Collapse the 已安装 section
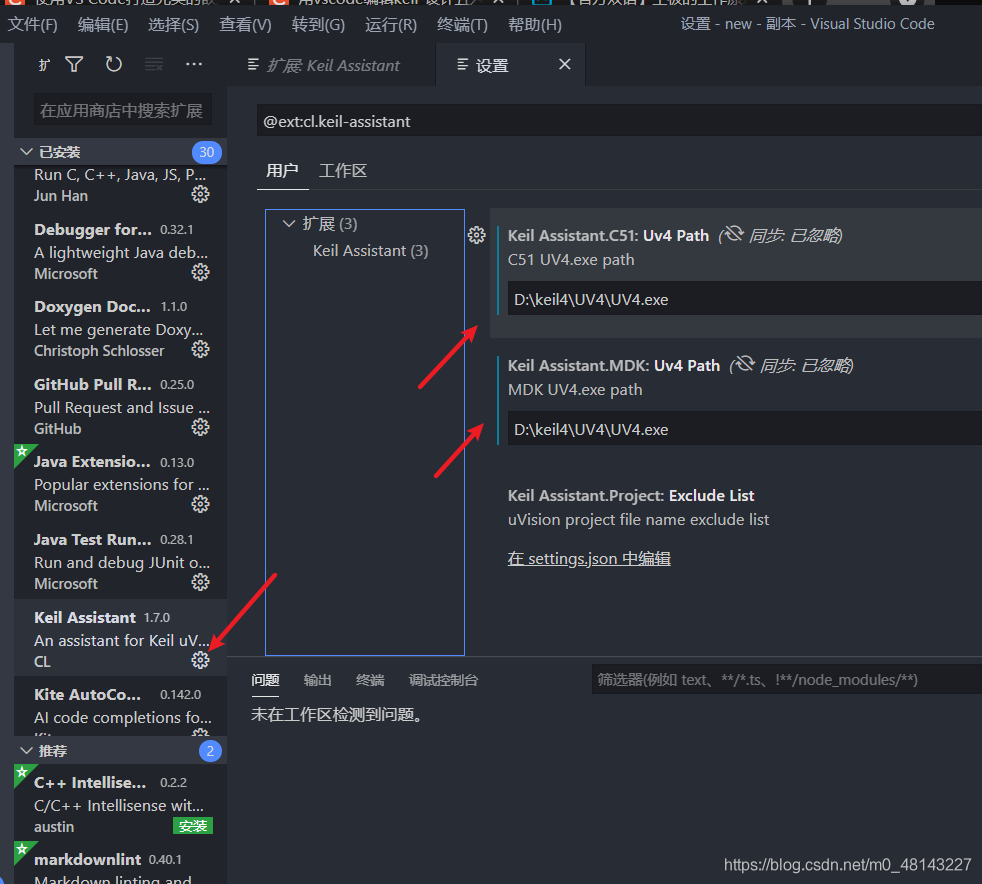 26,152
